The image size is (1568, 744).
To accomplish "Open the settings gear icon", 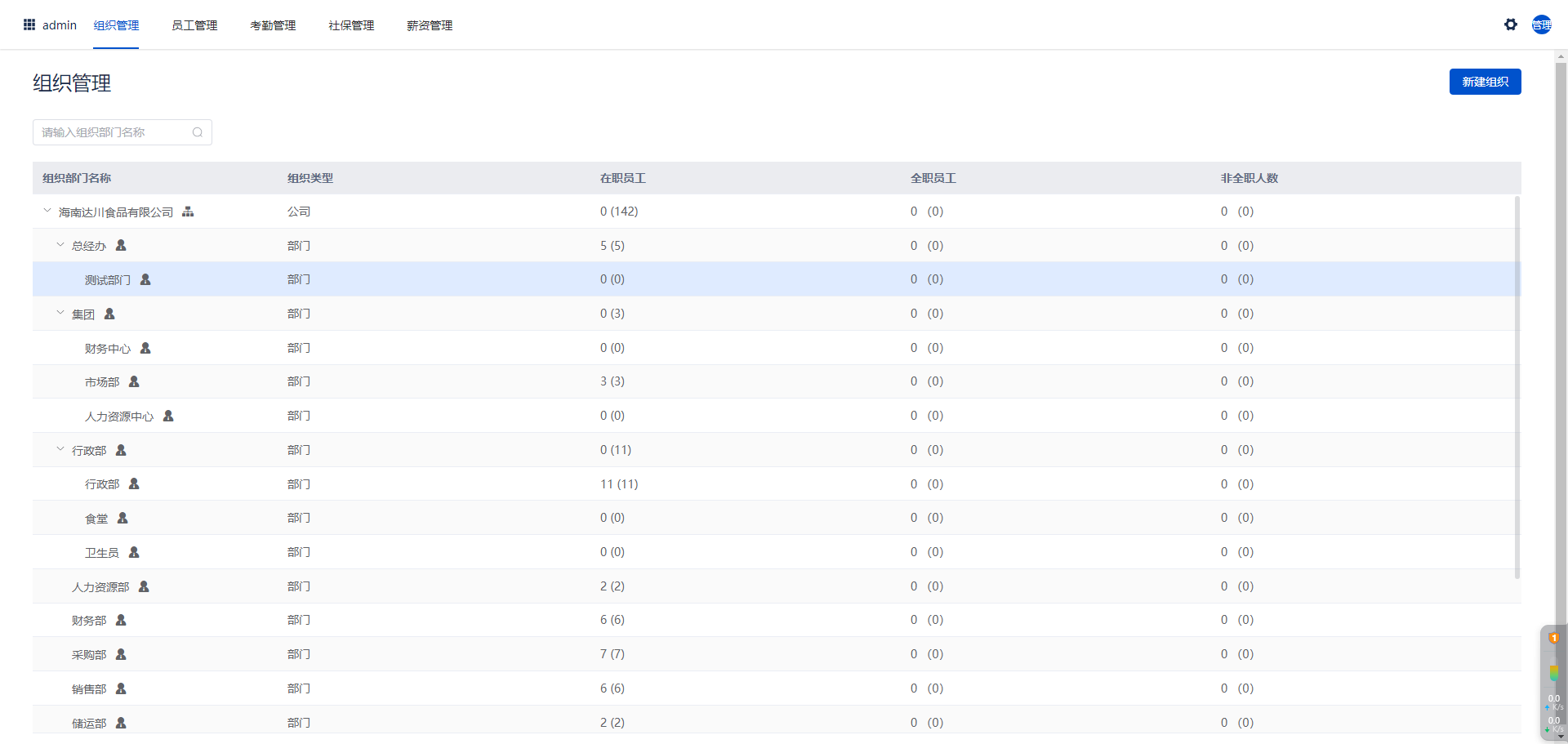I will tap(1510, 25).
